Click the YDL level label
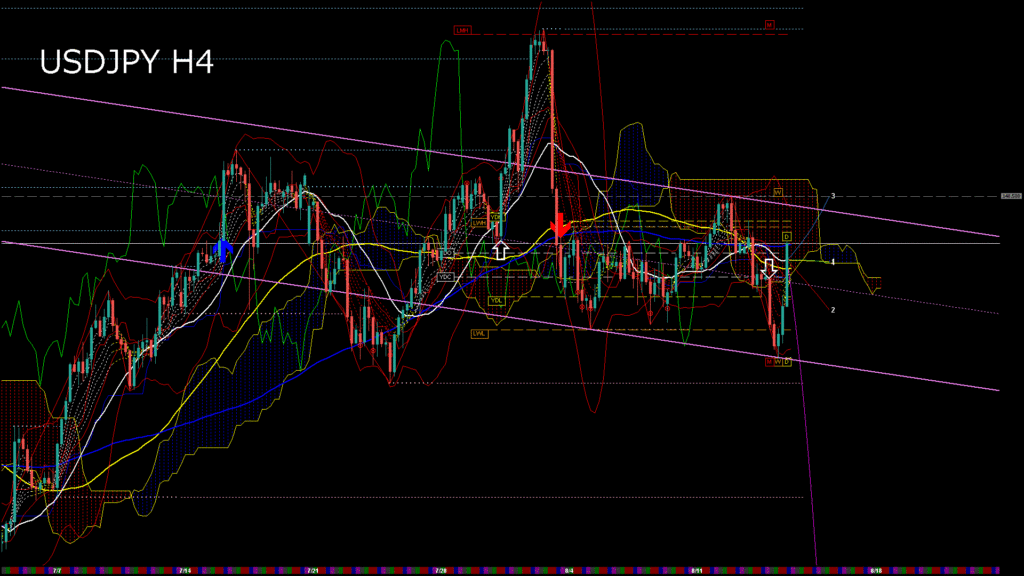The width and height of the screenshot is (1024, 576). (x=495, y=300)
